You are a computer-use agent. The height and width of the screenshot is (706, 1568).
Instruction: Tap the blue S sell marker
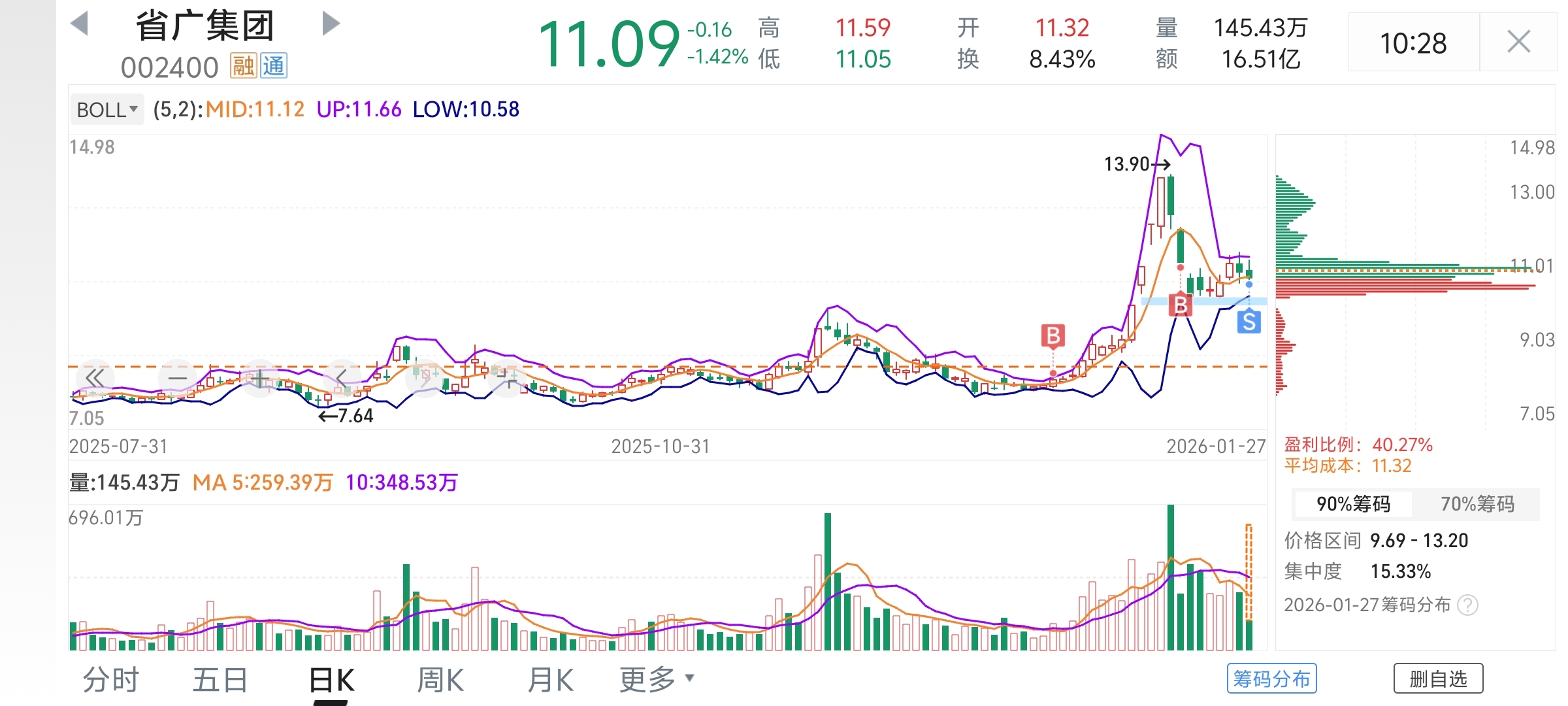point(1249,322)
